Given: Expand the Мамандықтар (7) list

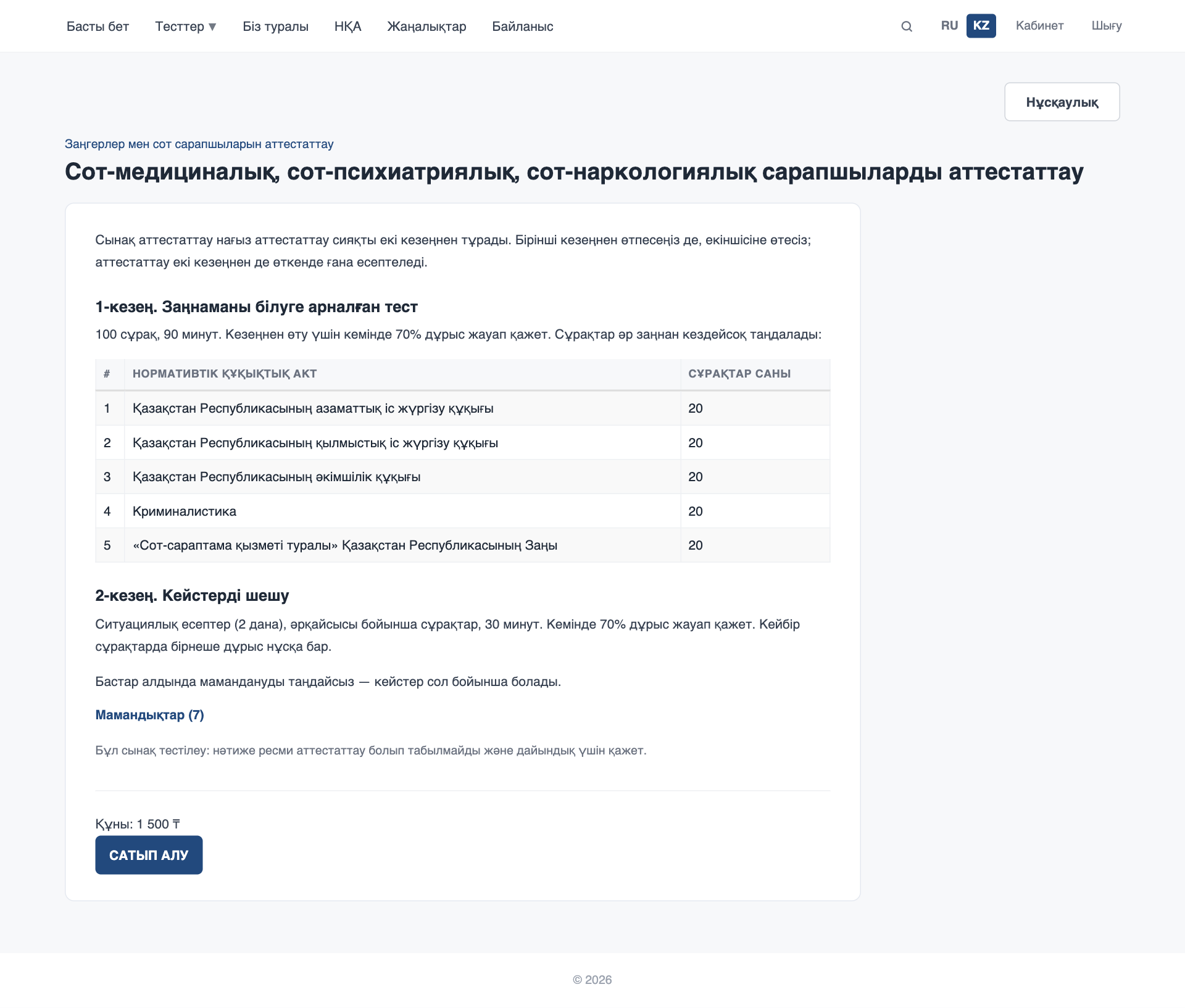Looking at the screenshot, I should coord(149,715).
